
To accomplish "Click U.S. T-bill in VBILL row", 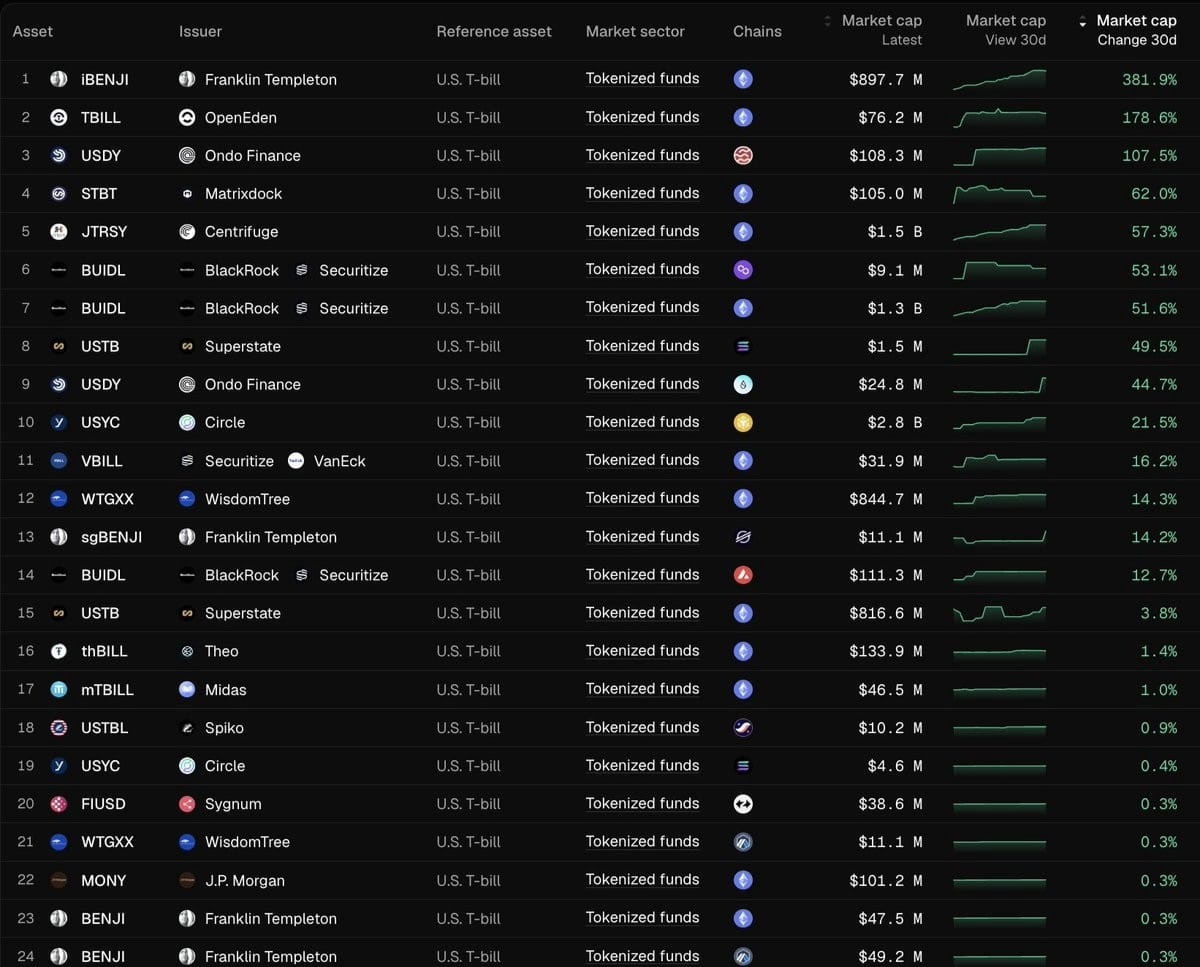I will point(468,461).
